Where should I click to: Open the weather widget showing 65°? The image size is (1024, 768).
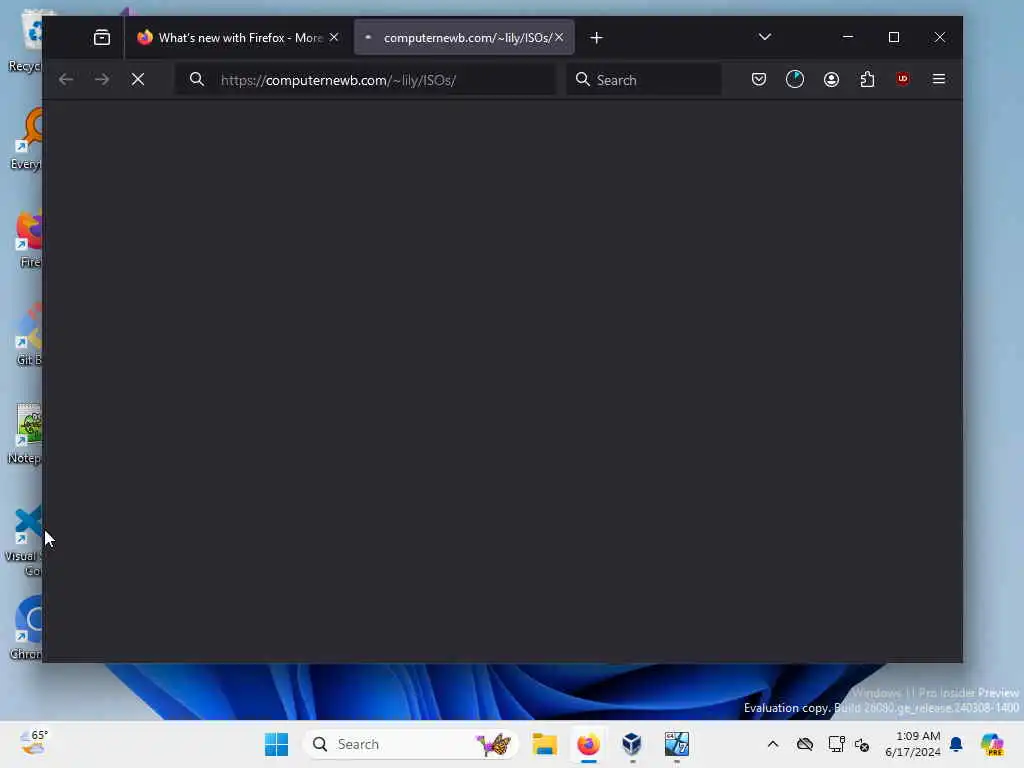point(34,743)
